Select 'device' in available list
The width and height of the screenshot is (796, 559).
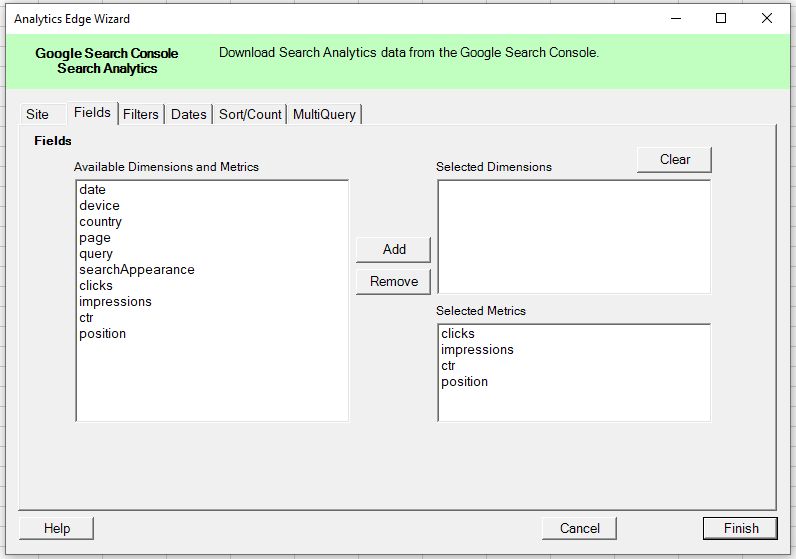coord(212,206)
